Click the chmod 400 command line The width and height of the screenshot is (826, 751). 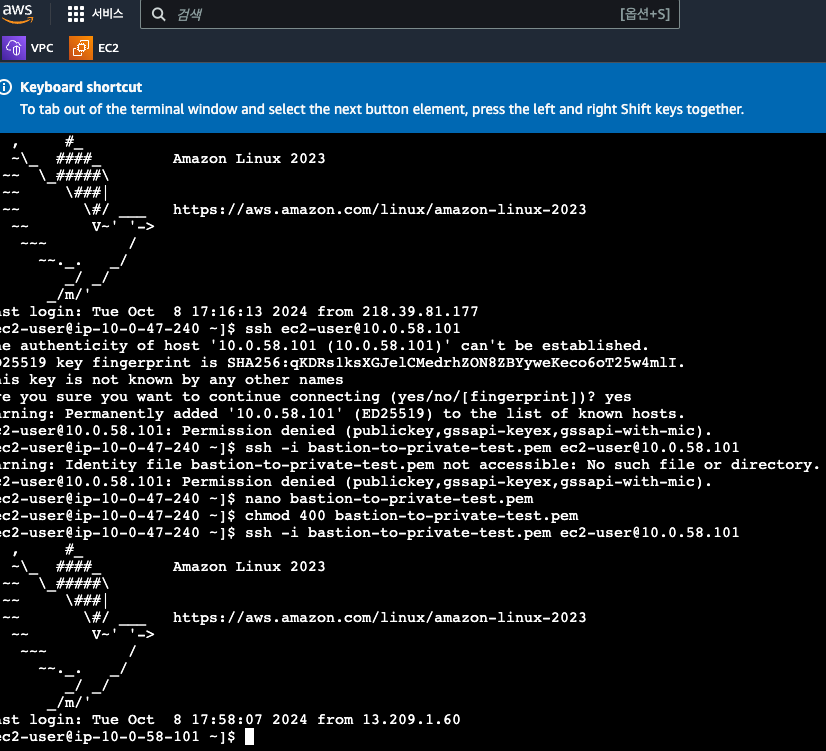pos(411,515)
